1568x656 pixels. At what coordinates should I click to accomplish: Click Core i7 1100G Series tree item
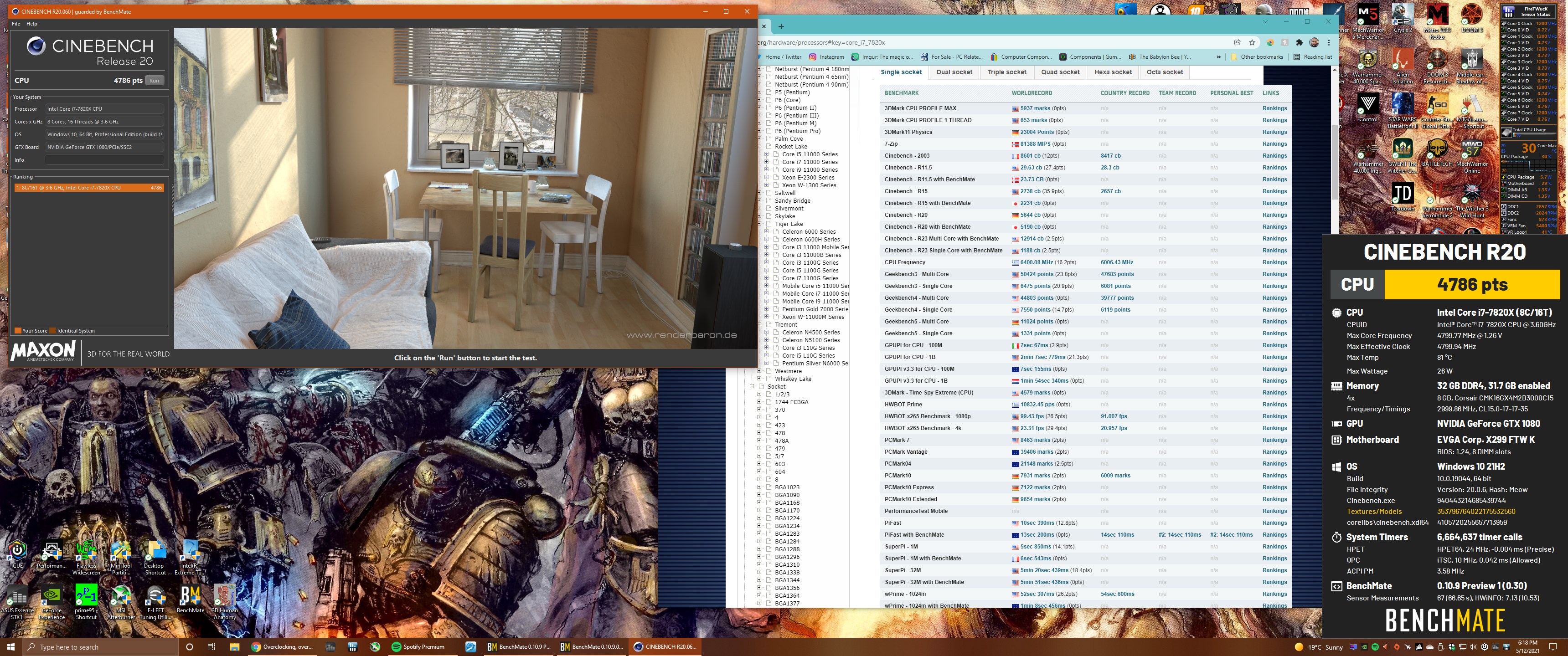coord(810,278)
